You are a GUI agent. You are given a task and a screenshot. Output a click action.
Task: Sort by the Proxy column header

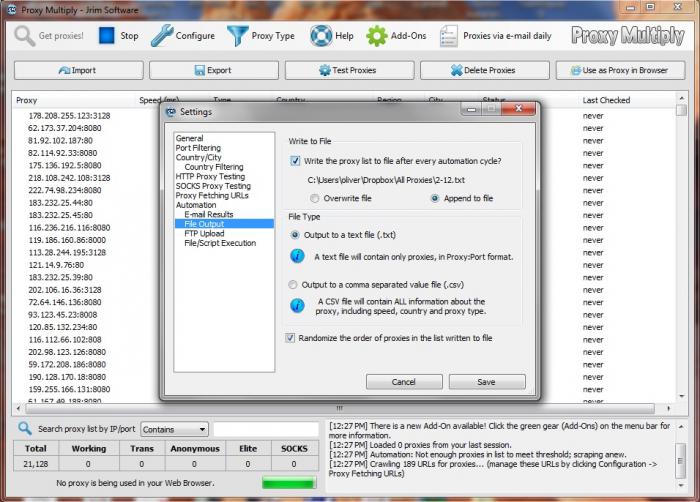[27, 100]
